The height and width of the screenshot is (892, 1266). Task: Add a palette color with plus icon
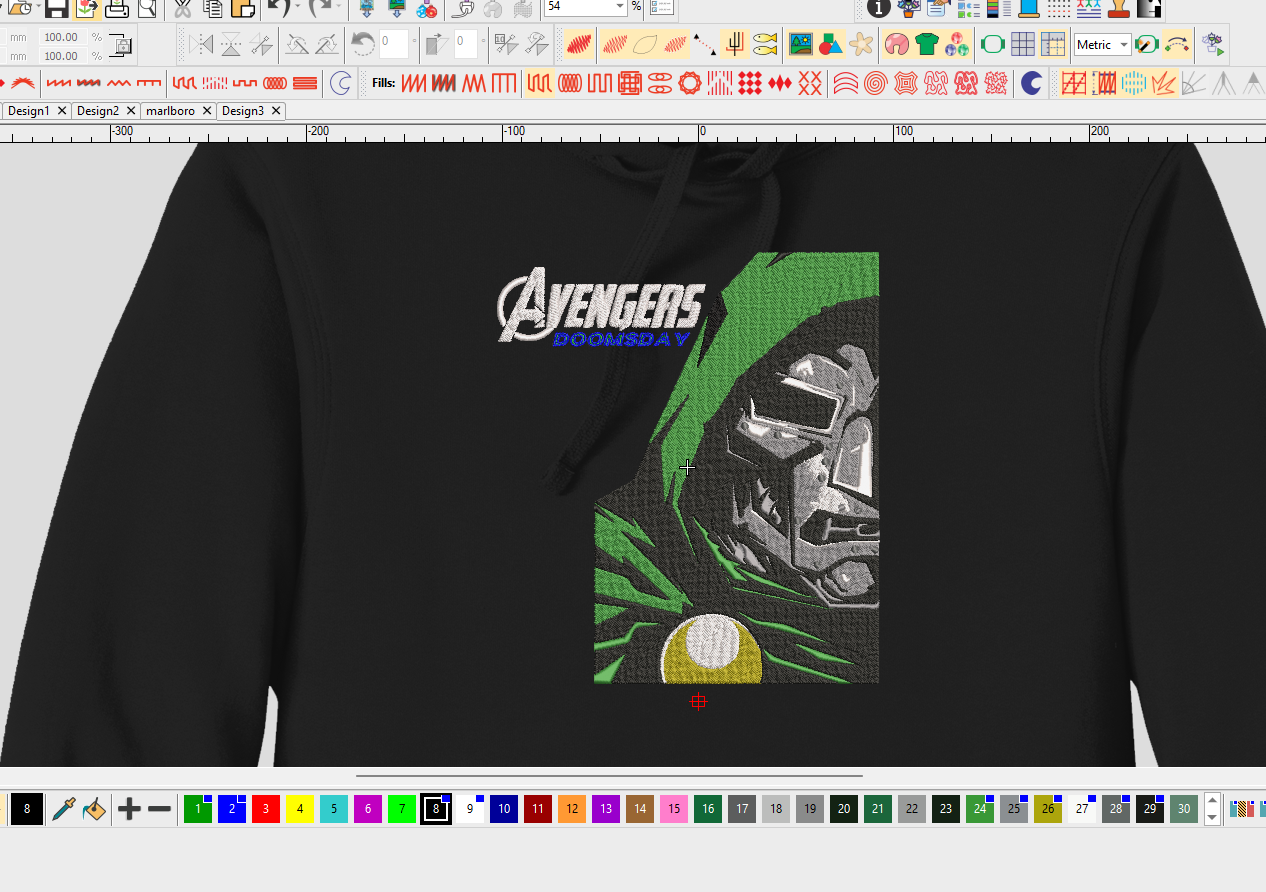point(129,809)
